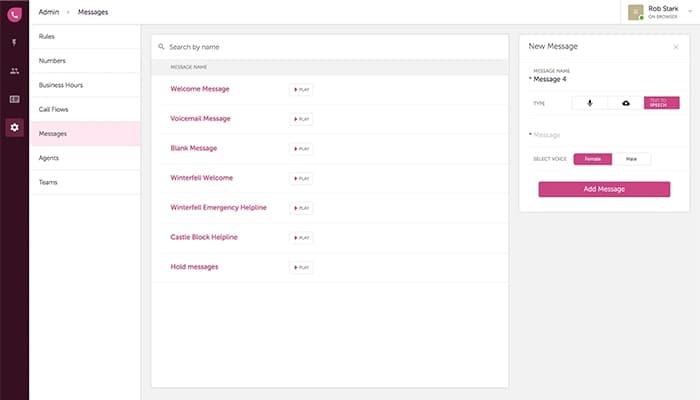
Task: Open the lightning bolt sidebar section
Action: coord(14,43)
